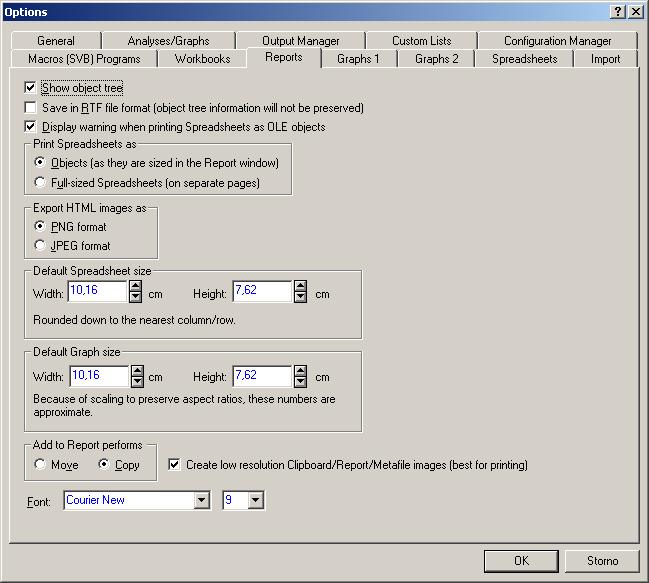Click the Spreadsheet Height input field
649x583 pixels.
coord(262,291)
